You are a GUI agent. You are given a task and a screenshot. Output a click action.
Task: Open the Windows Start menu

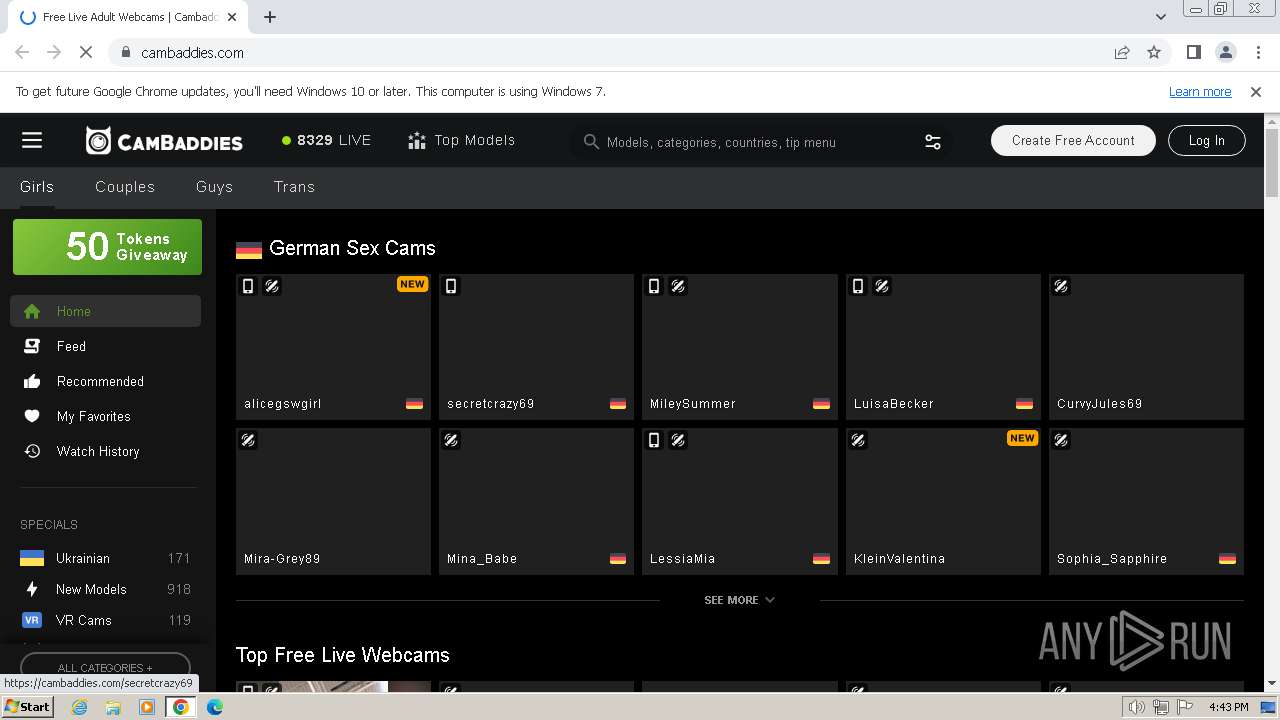click(x=27, y=707)
